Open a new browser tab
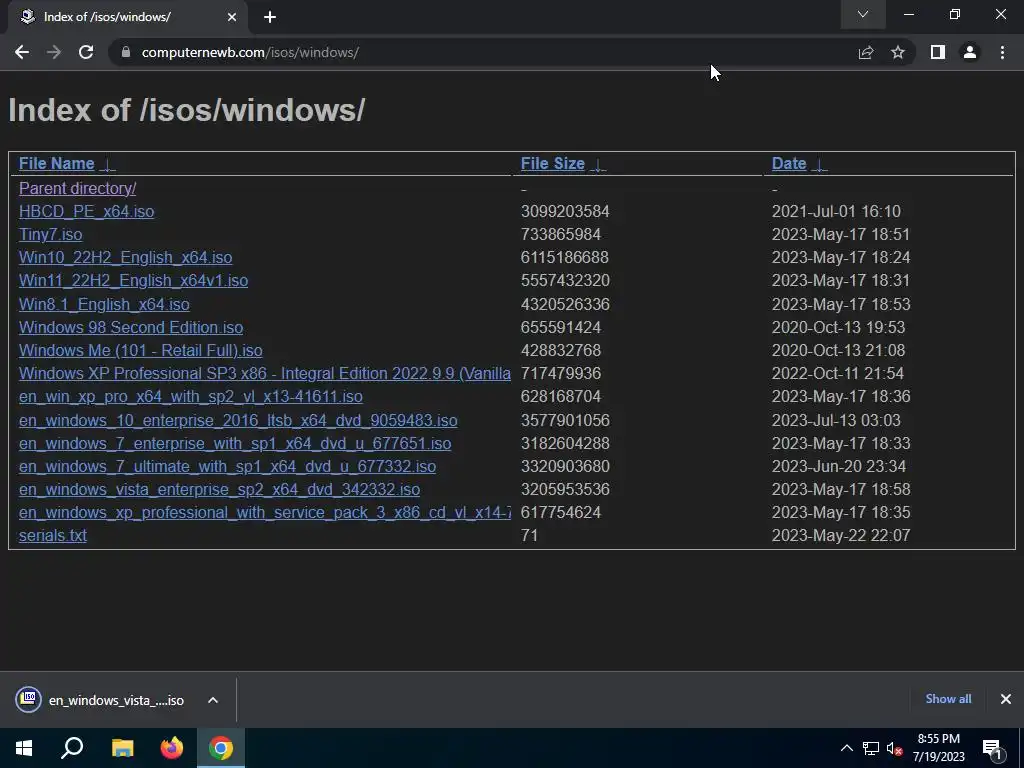This screenshot has height=768, width=1024. [x=270, y=17]
